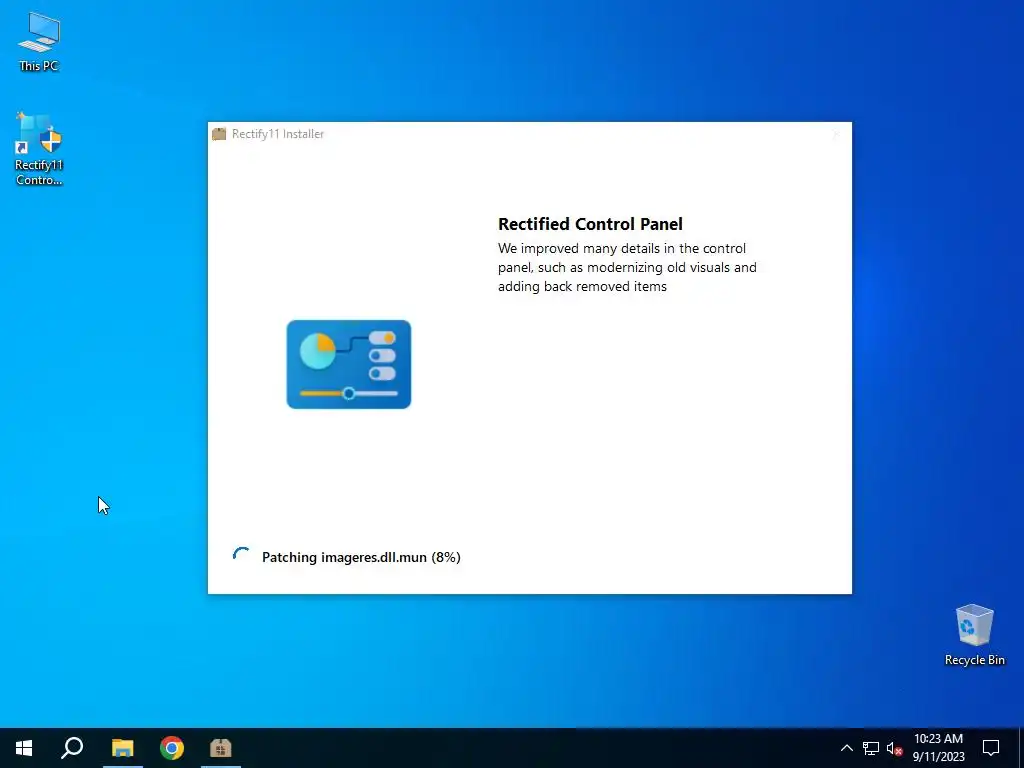Viewport: 1024px width, 768px height.
Task: Open the Action Center notifications icon
Action: point(991,748)
